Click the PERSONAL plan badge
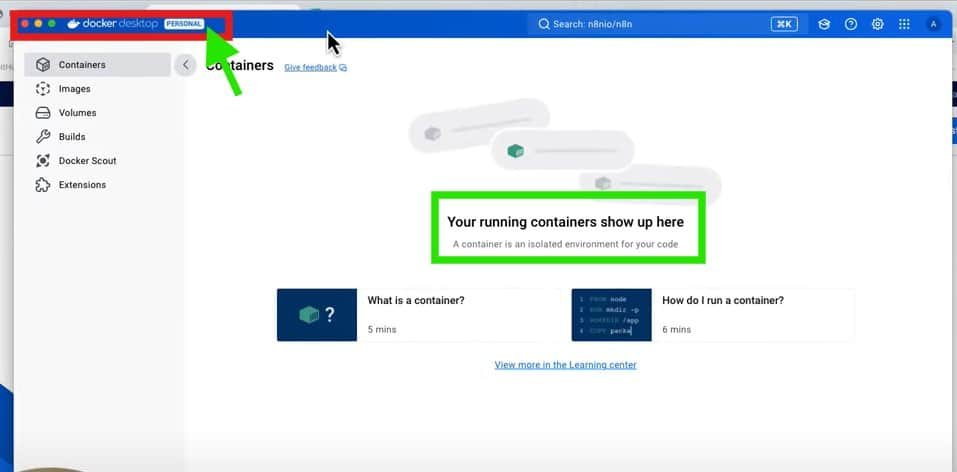This screenshot has width=957, height=472. click(184, 24)
